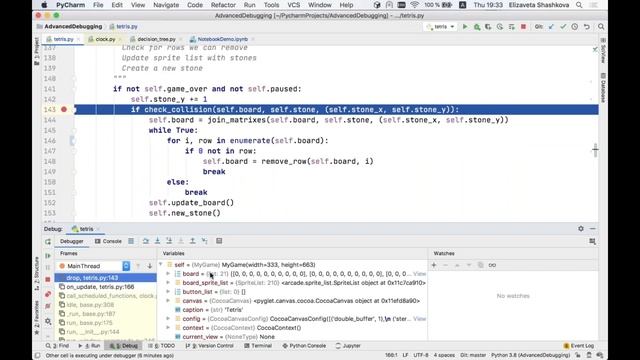640x360 pixels.
Task: Collapse the self variable node
Action: 161,265
